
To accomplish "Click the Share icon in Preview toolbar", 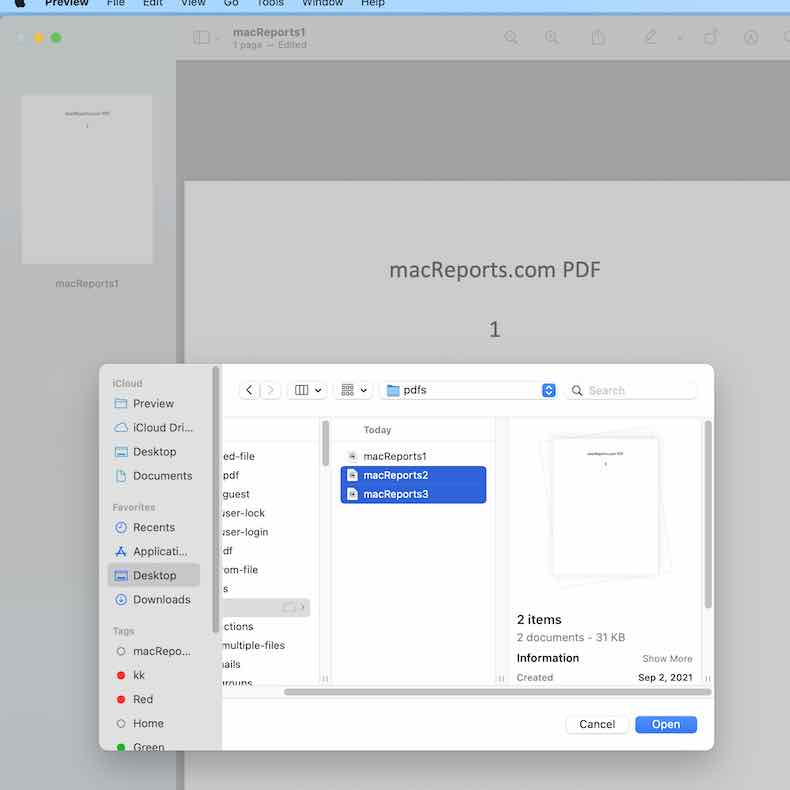I will (598, 37).
